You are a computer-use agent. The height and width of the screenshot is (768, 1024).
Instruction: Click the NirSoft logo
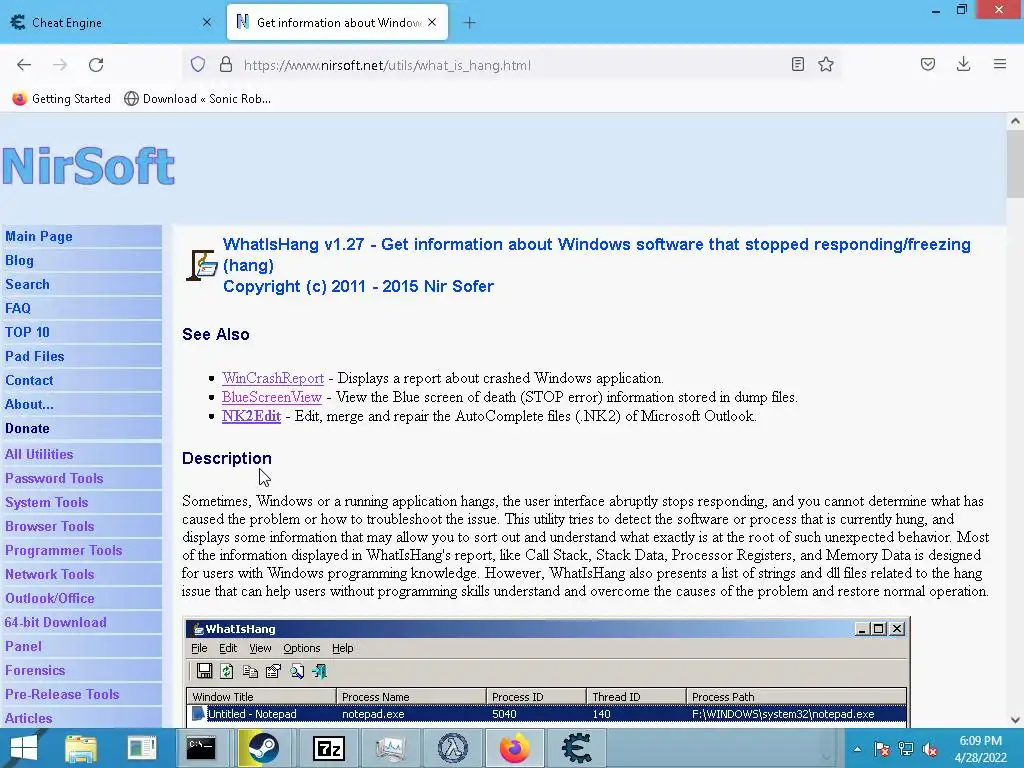click(x=88, y=166)
